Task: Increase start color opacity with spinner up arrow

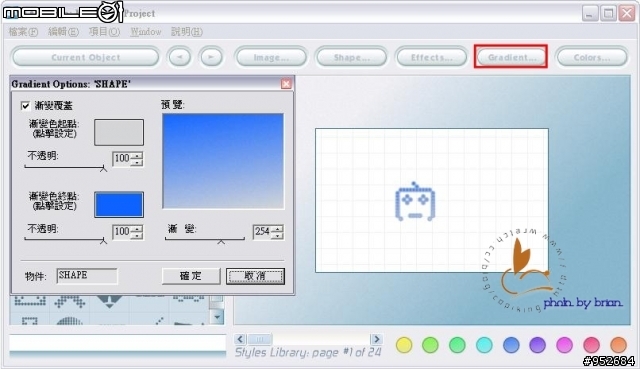Action: coord(138,155)
